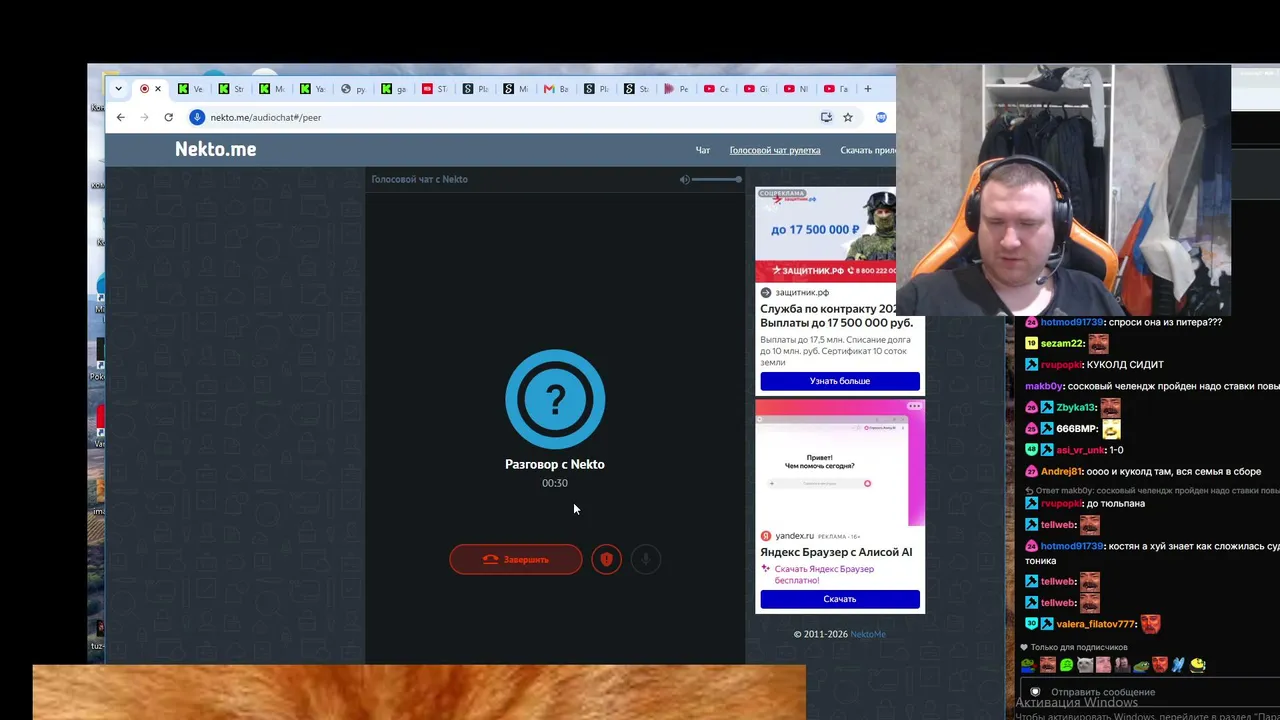Open Голосовой чат рулетка link
This screenshot has height=720, width=1280.
coord(775,150)
